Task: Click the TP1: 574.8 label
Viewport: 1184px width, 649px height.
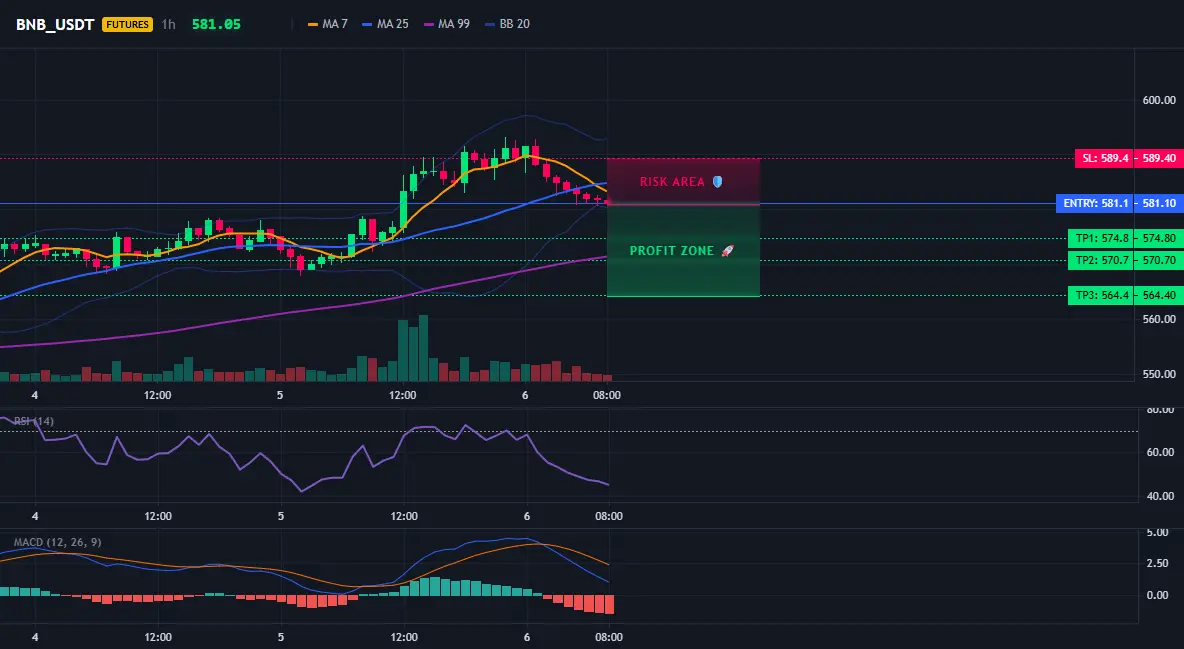Action: [x=1102, y=238]
